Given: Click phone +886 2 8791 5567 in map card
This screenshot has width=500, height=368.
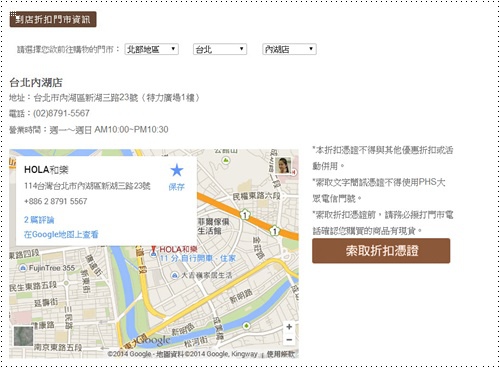Looking at the screenshot, I should click(56, 201).
